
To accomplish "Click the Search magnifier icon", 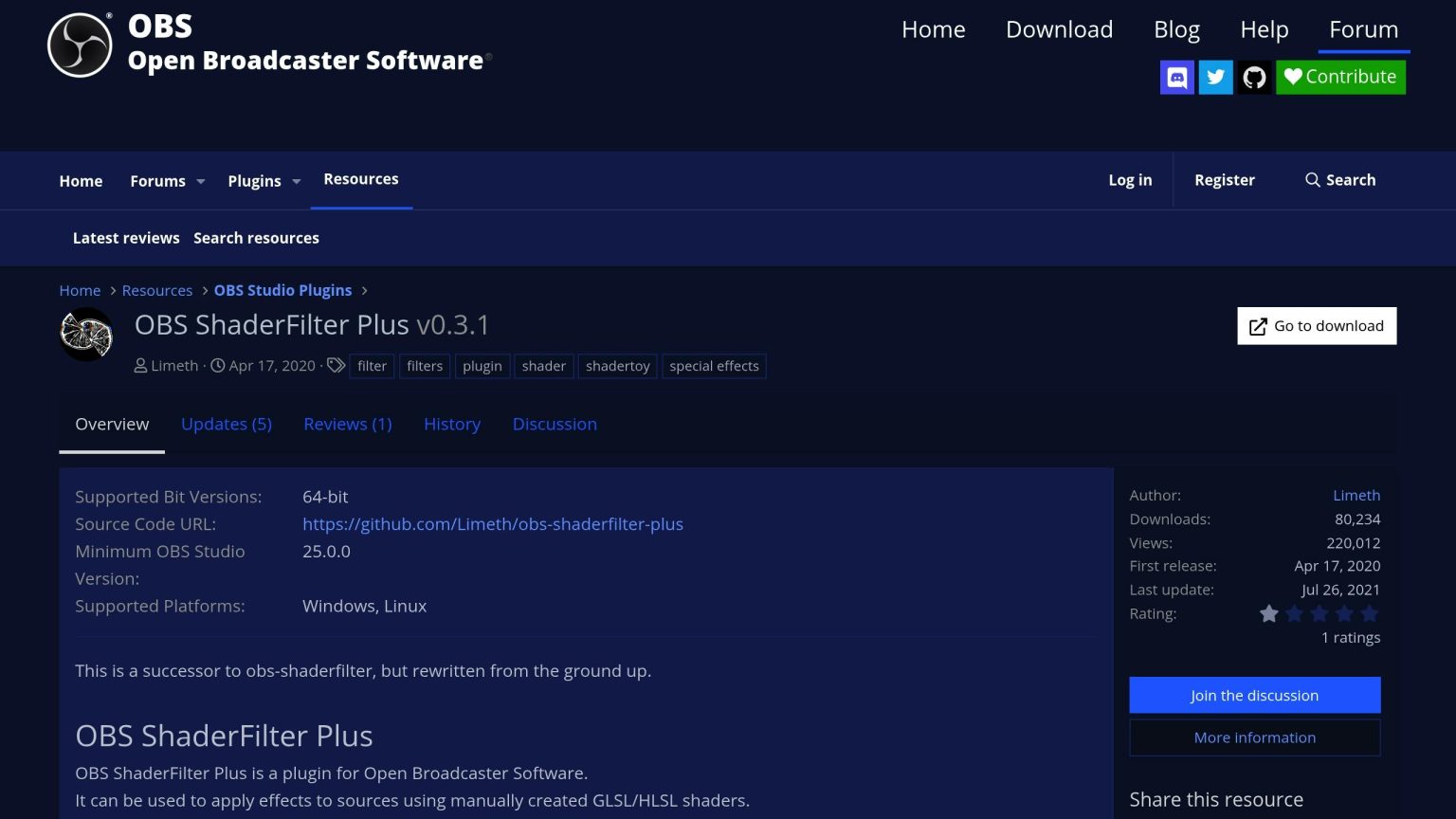I will coord(1313,180).
